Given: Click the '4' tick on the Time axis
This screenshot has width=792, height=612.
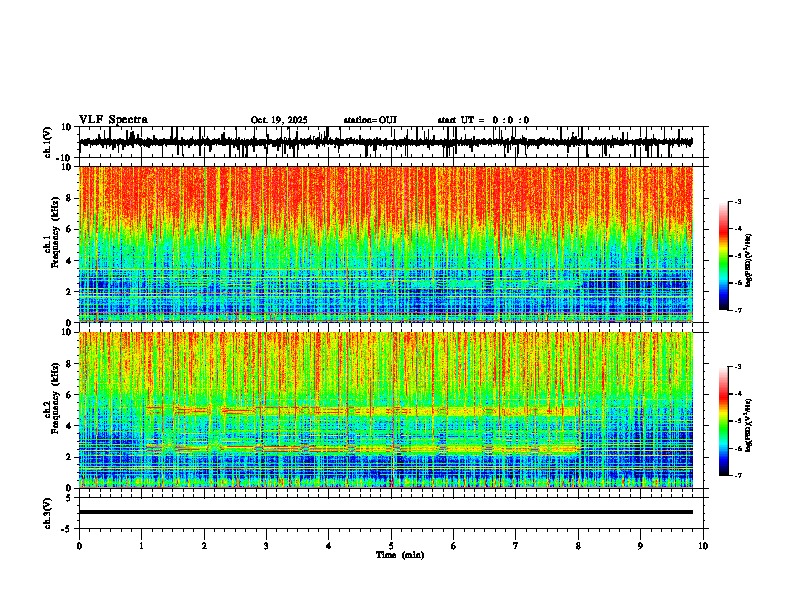Looking at the screenshot, I should click(x=329, y=546).
